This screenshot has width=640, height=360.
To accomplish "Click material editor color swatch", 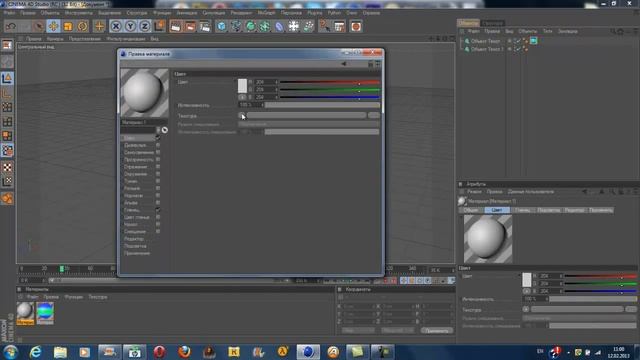I will [242, 86].
